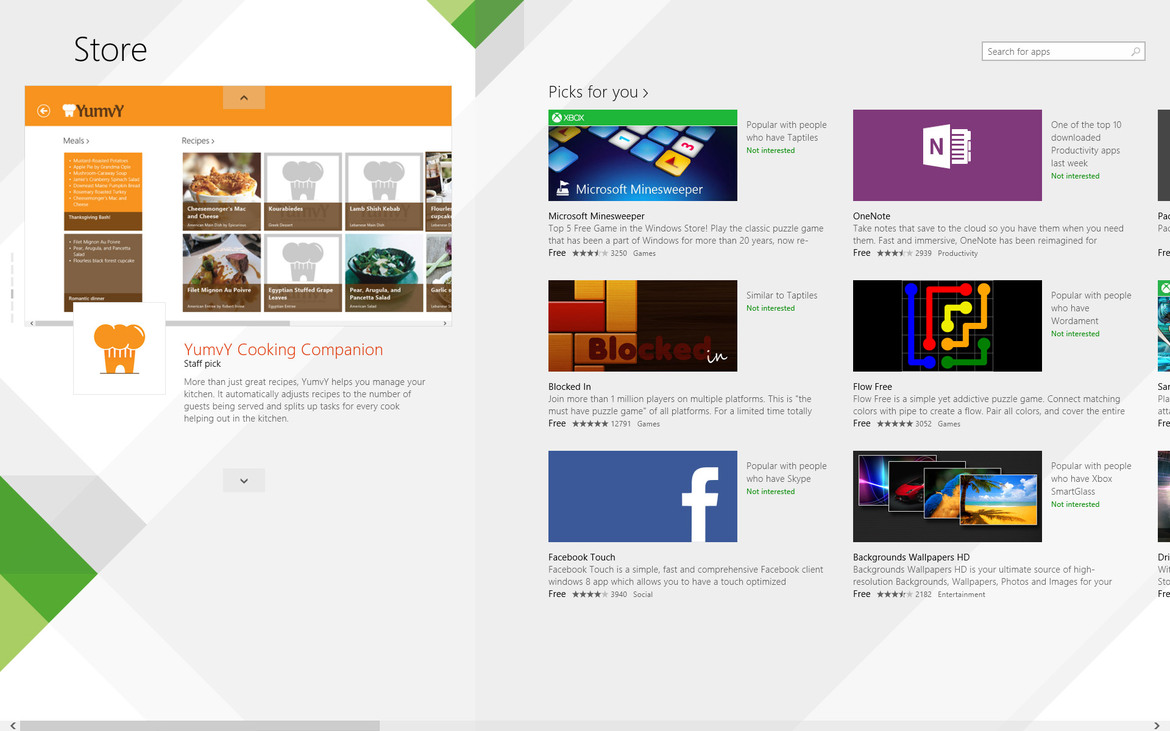Click the search magnifier icon
The height and width of the screenshot is (731, 1170).
tap(1135, 51)
